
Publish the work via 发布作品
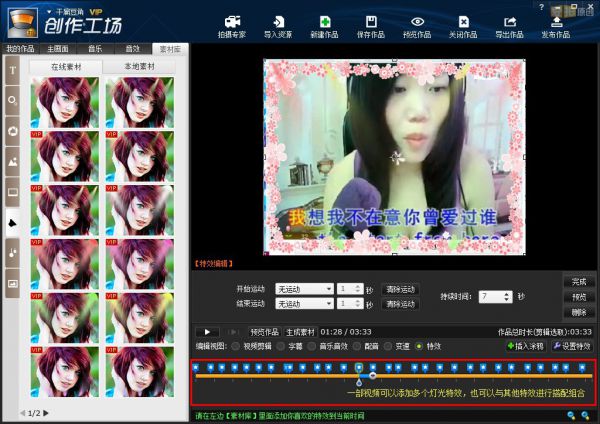tap(556, 27)
